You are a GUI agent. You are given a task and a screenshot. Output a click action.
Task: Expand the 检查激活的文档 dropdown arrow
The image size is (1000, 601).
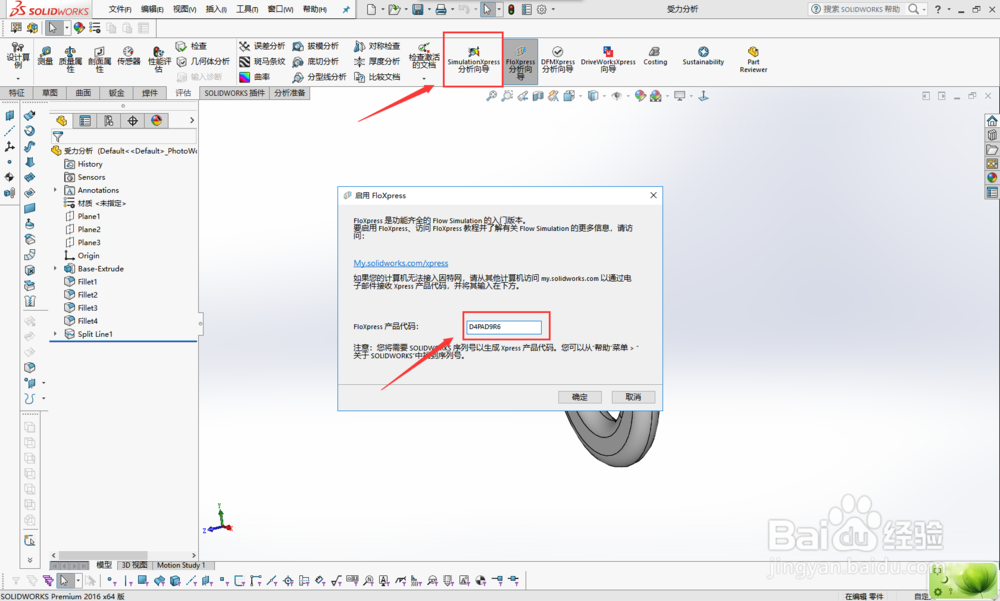click(424, 79)
